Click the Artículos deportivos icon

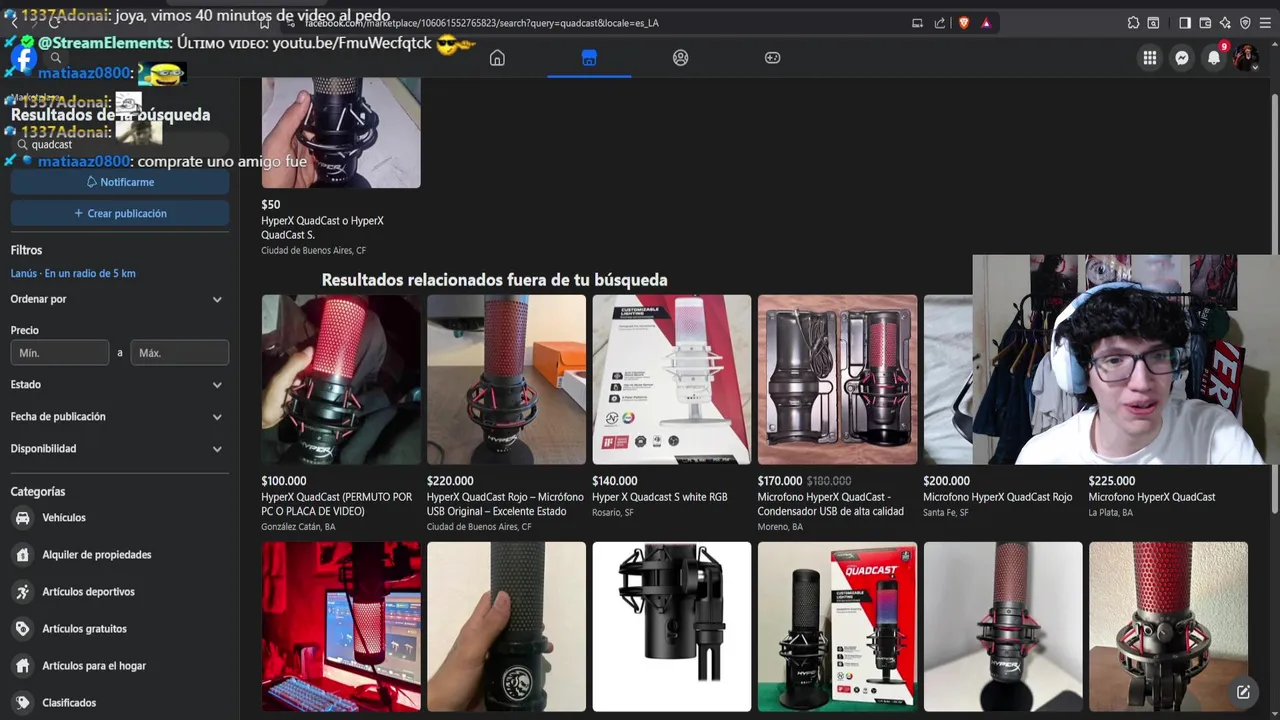coord(22,592)
